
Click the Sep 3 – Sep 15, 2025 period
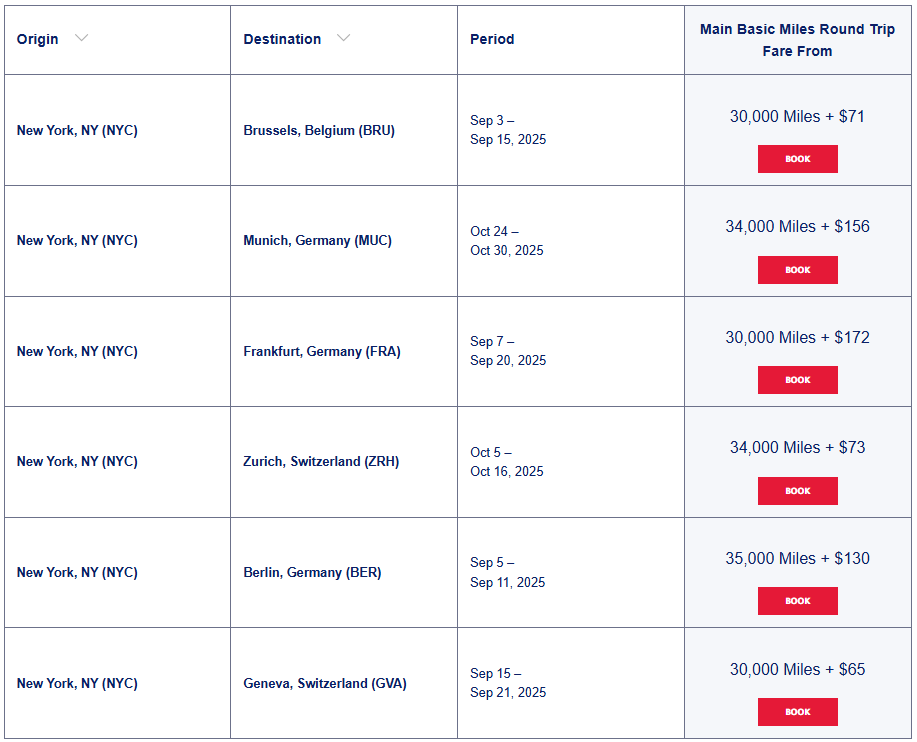coord(508,130)
